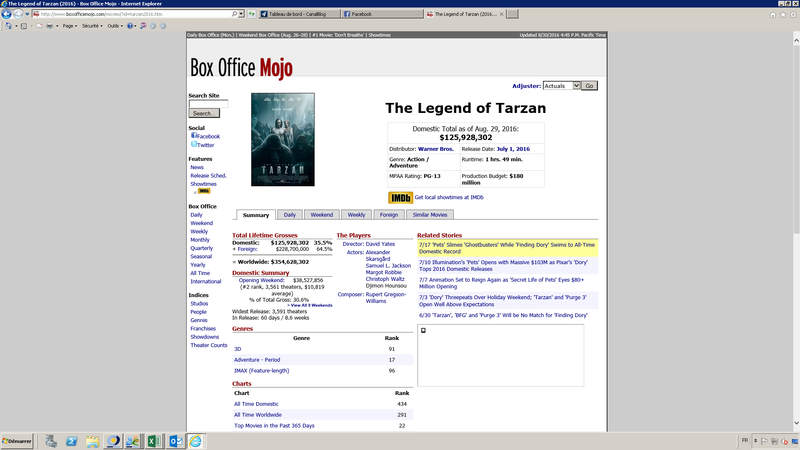Switch to the Facebook browser tab
Image resolution: width=800 pixels, height=450 pixels.
[382, 14]
